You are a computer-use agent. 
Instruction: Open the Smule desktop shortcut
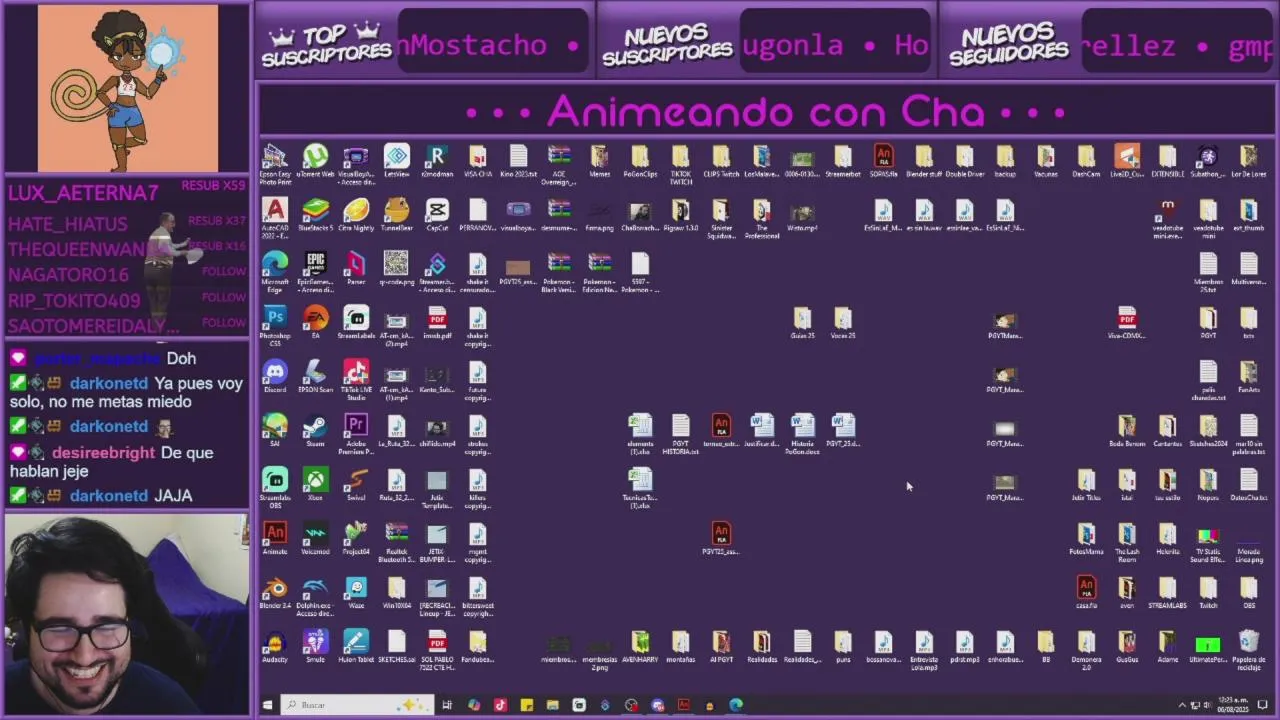pos(315,648)
